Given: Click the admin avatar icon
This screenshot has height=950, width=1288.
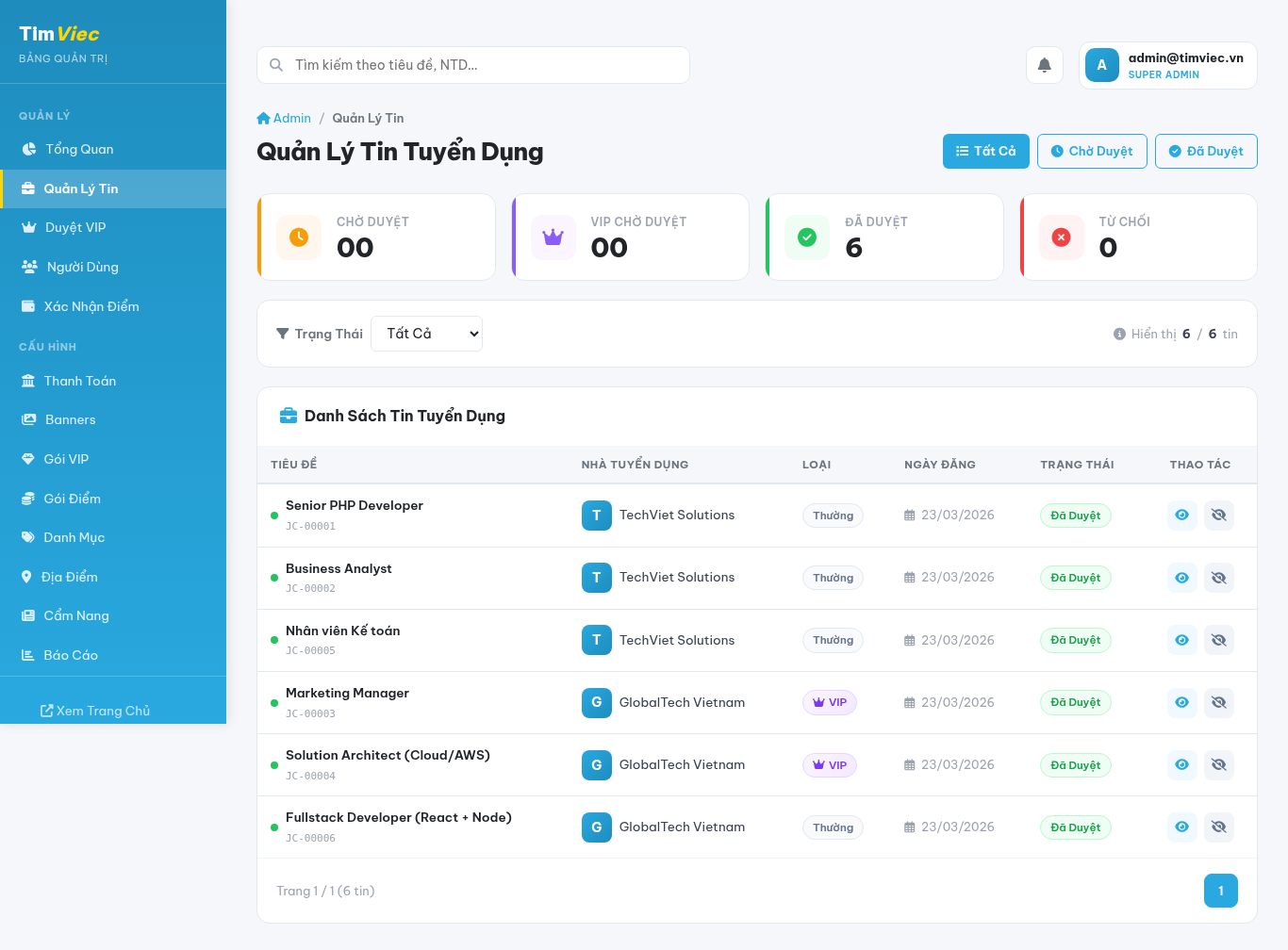Looking at the screenshot, I should [1101, 65].
